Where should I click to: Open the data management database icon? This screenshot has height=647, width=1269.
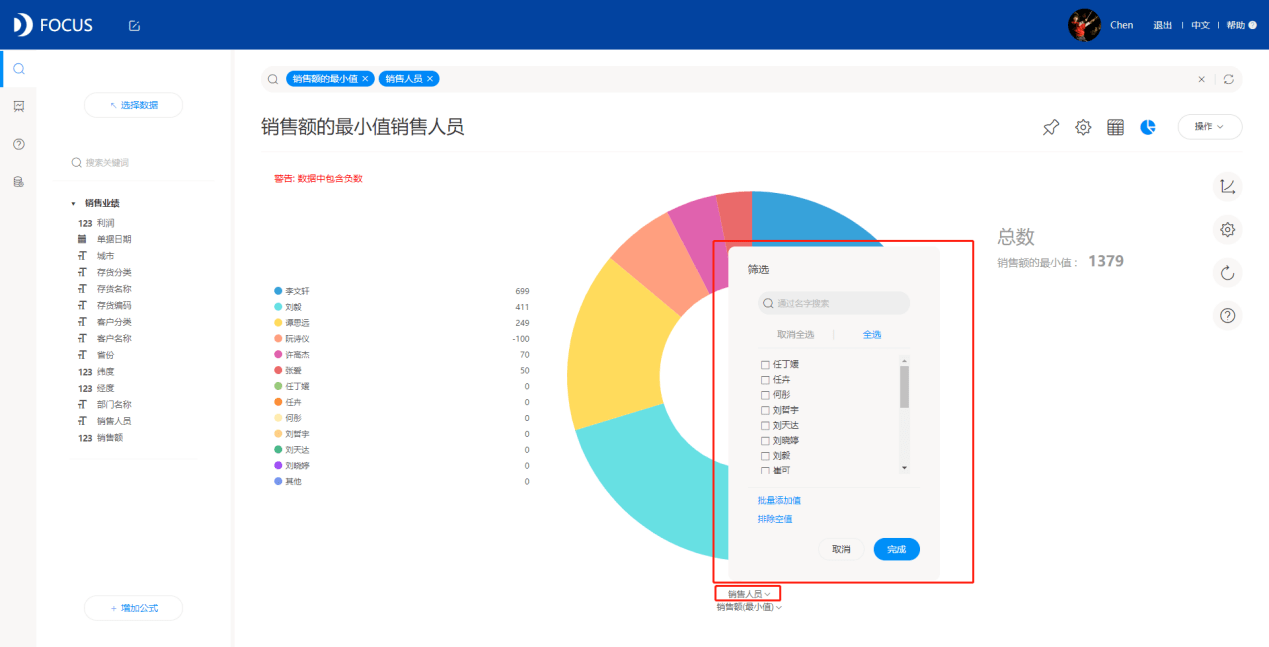pyautogui.click(x=18, y=182)
